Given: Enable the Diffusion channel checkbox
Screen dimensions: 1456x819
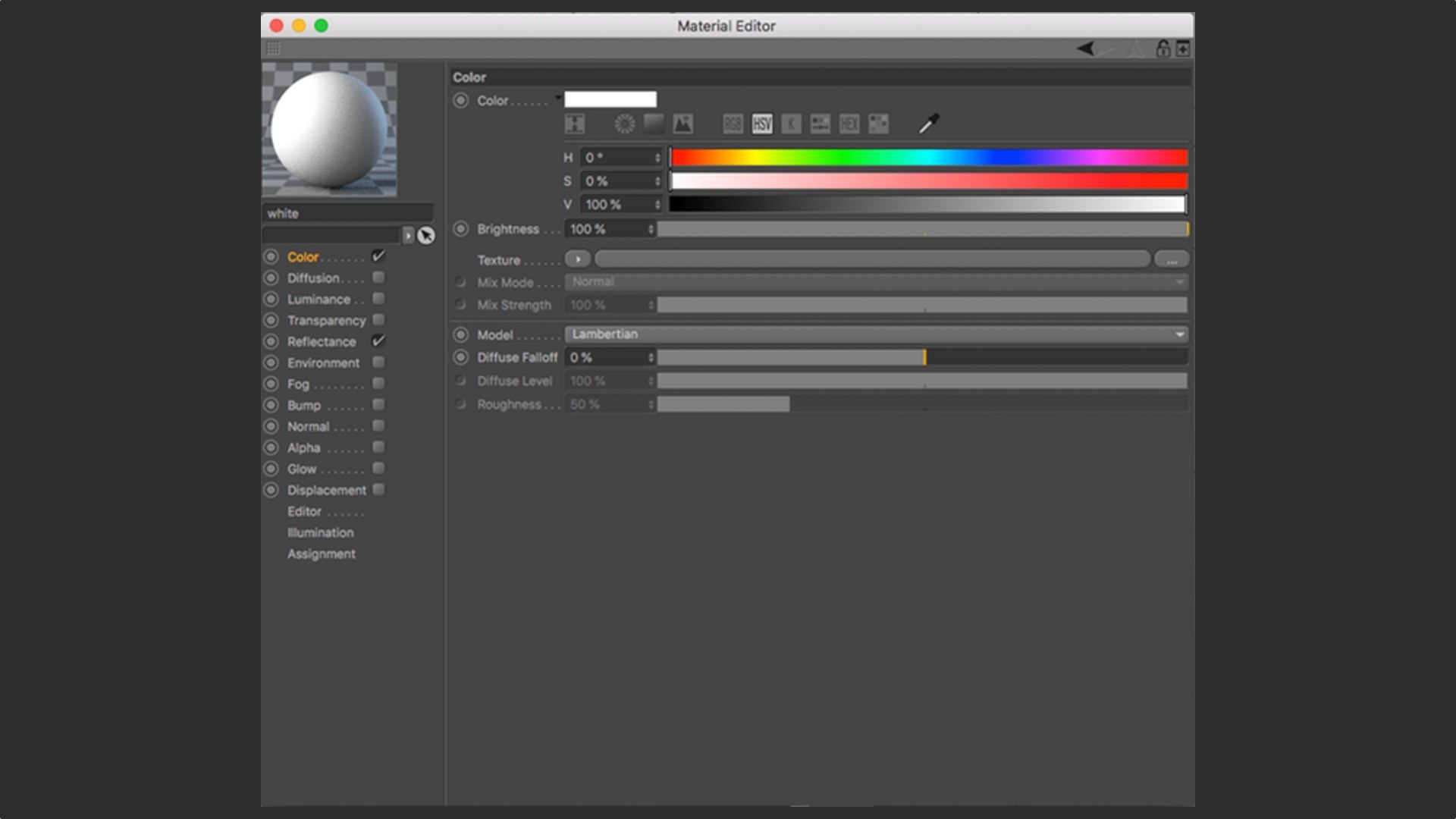Looking at the screenshot, I should point(378,278).
